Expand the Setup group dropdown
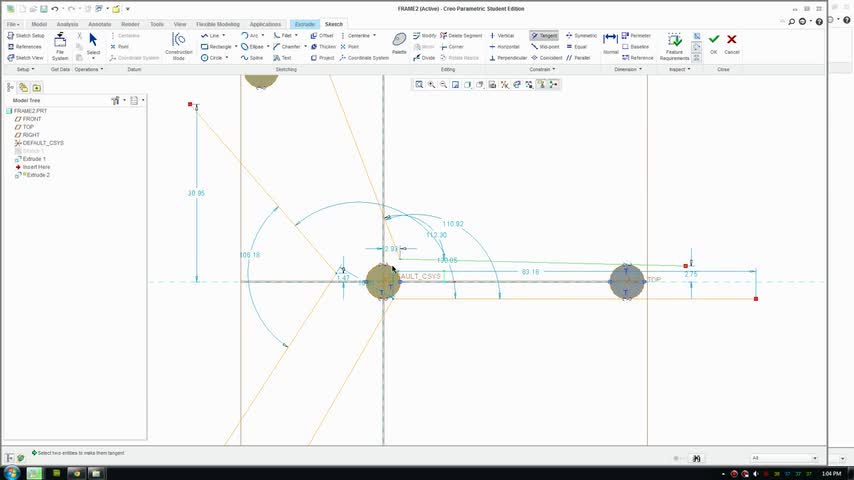Viewport: 854px width, 480px height. (25, 69)
